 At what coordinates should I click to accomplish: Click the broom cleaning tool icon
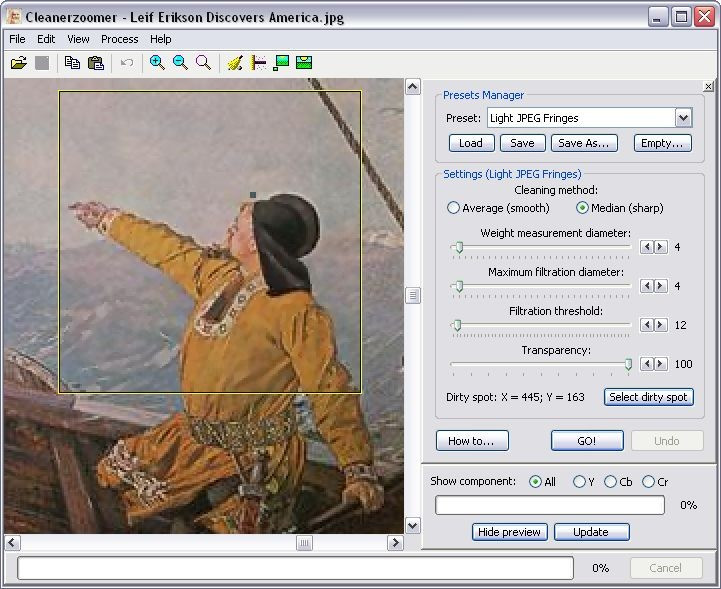235,63
